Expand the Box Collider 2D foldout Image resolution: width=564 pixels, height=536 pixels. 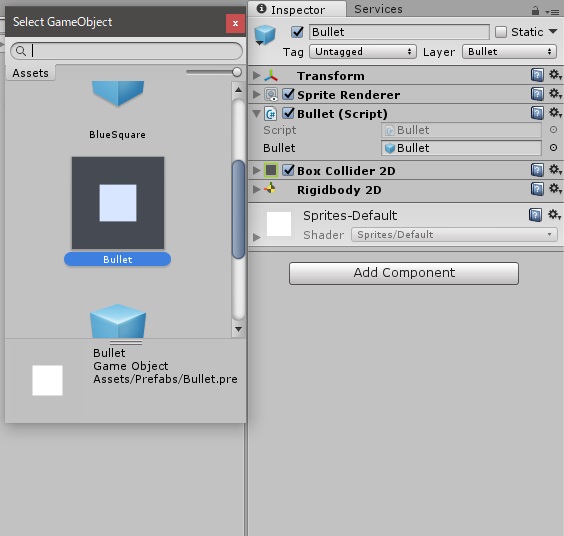(x=256, y=170)
